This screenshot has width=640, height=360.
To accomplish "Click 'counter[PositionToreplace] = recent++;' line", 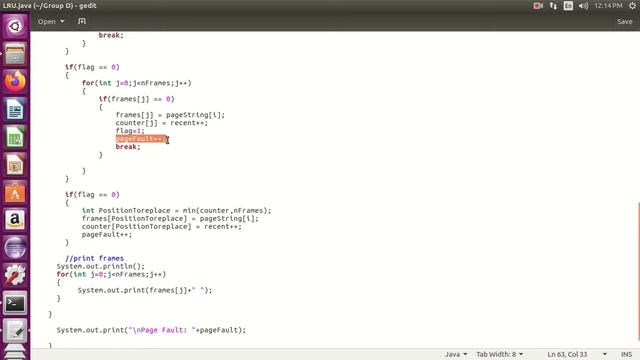I will [162, 227].
